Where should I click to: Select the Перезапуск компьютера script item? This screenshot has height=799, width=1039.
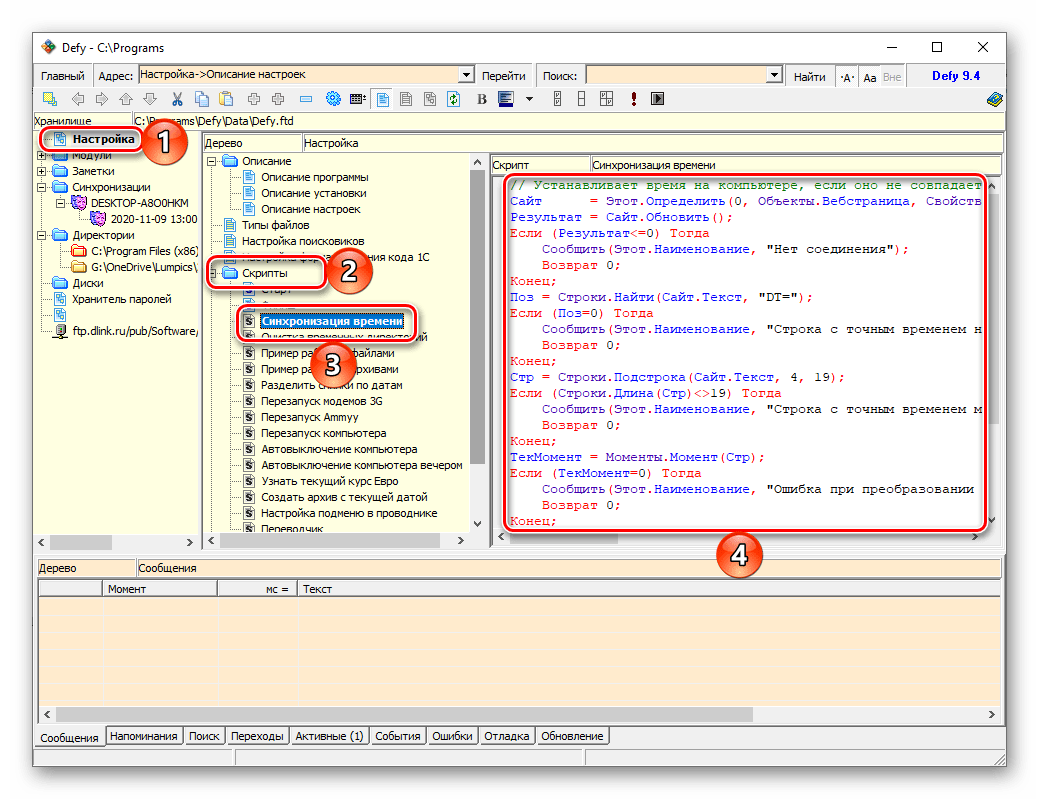coord(323,433)
